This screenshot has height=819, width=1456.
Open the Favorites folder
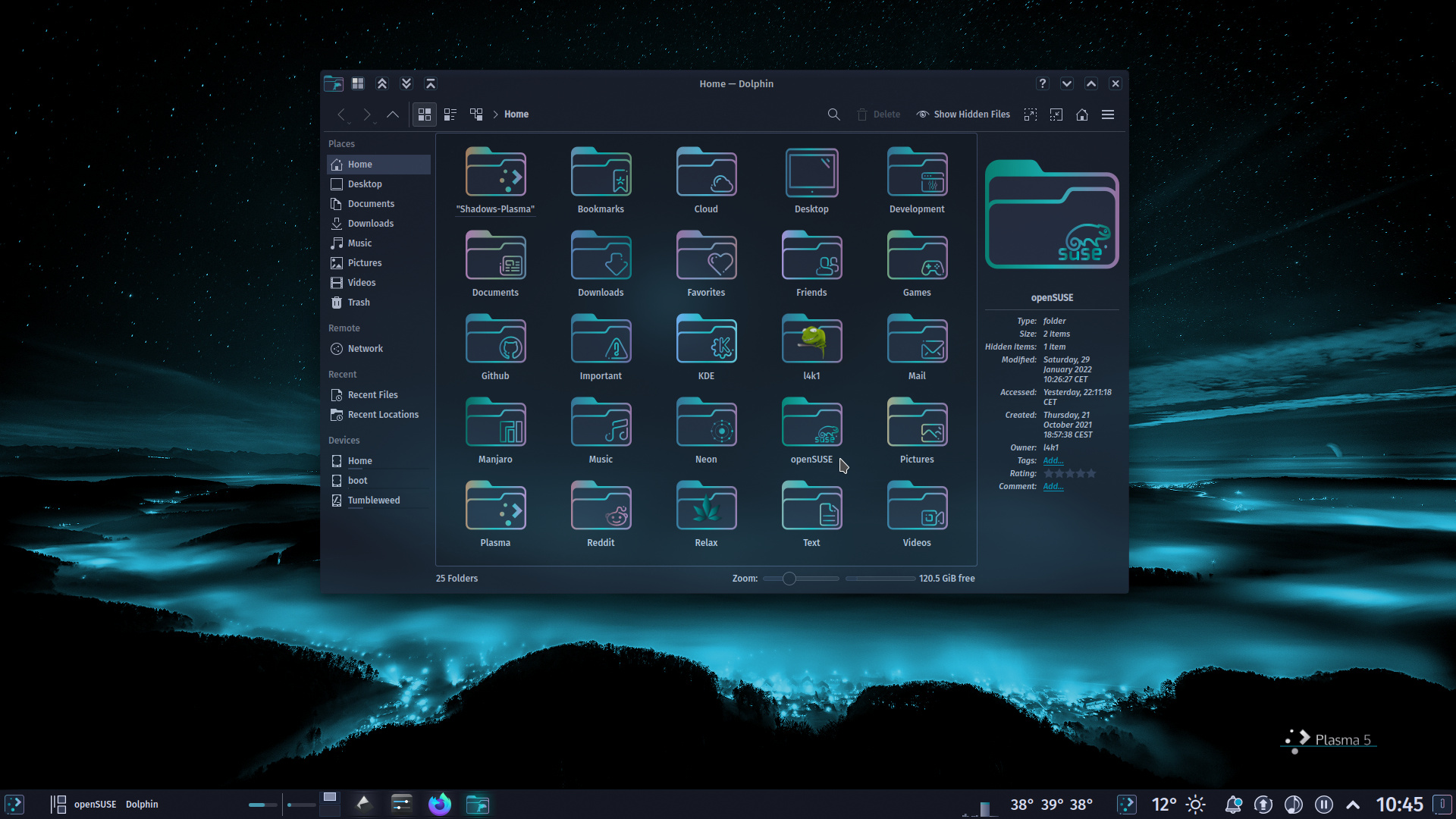tap(706, 264)
